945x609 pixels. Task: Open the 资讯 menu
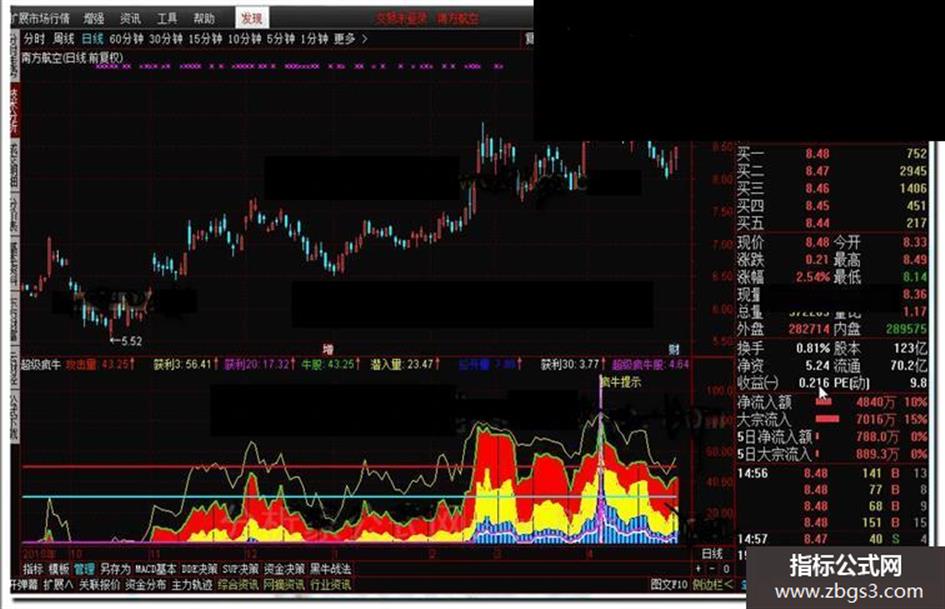click(x=130, y=19)
